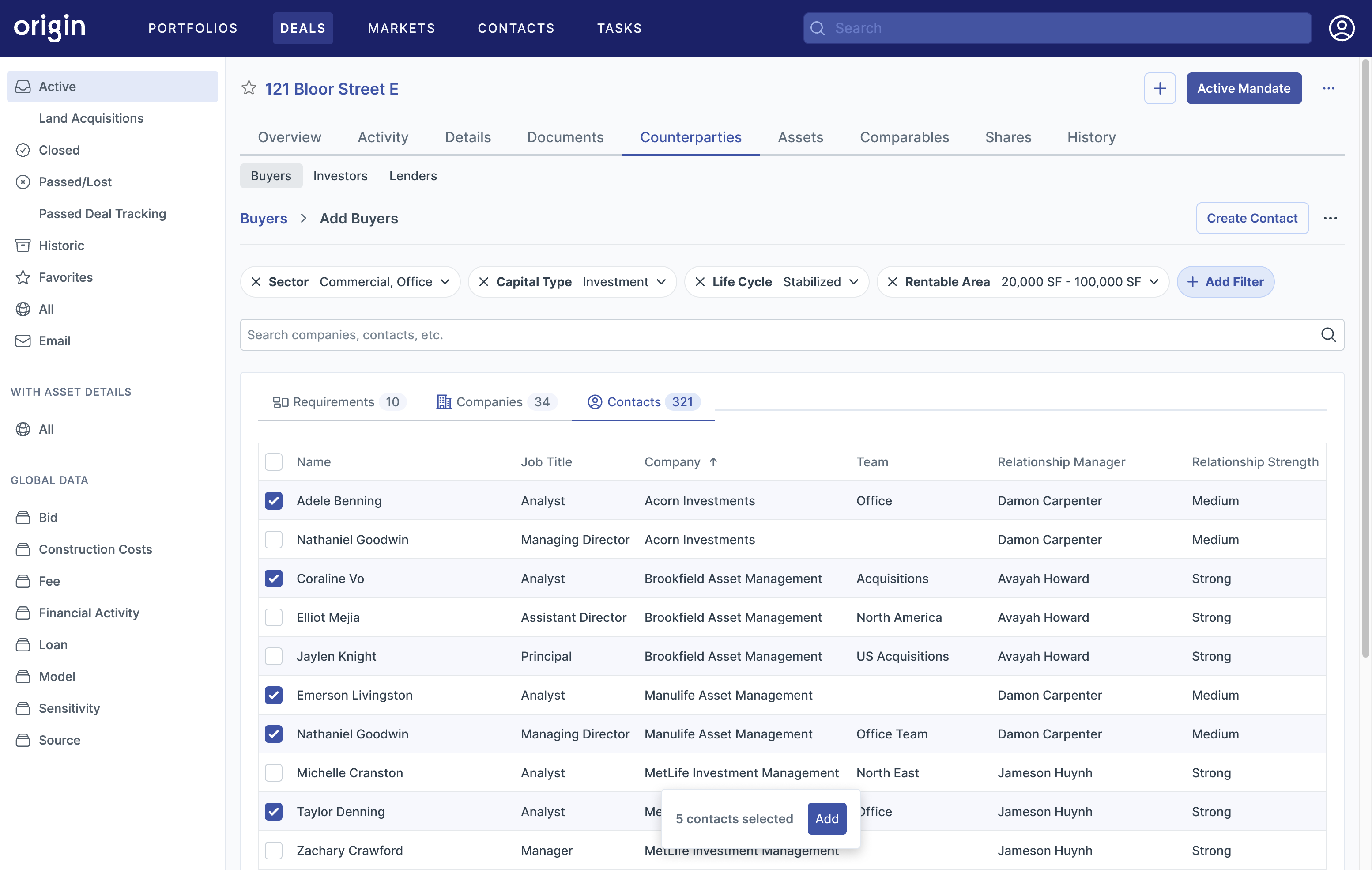This screenshot has height=870, width=1372.
Task: Open the Rentable Area range dropdown
Action: pos(1154,282)
